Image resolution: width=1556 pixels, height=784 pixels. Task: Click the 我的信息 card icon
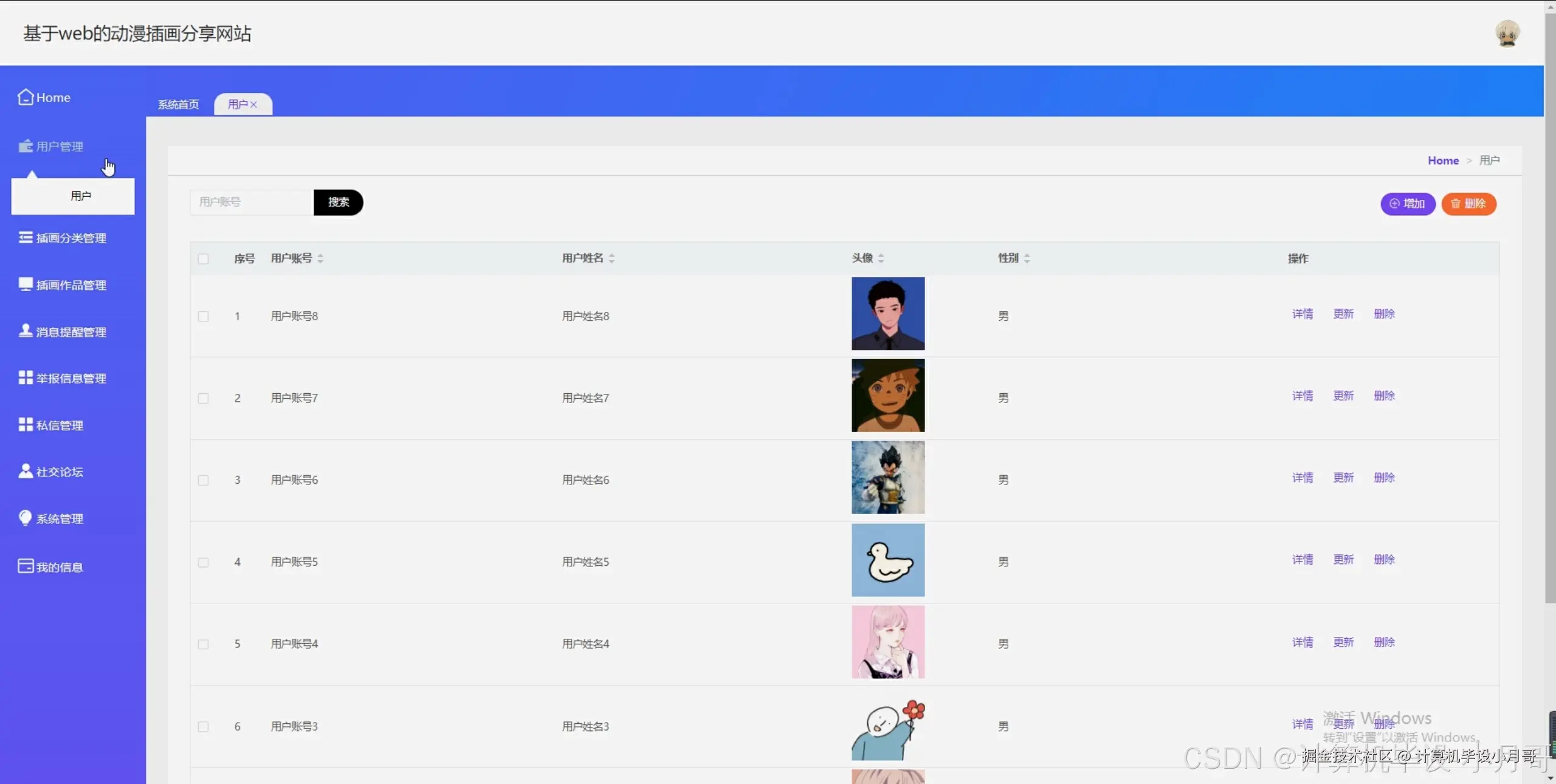coord(26,566)
